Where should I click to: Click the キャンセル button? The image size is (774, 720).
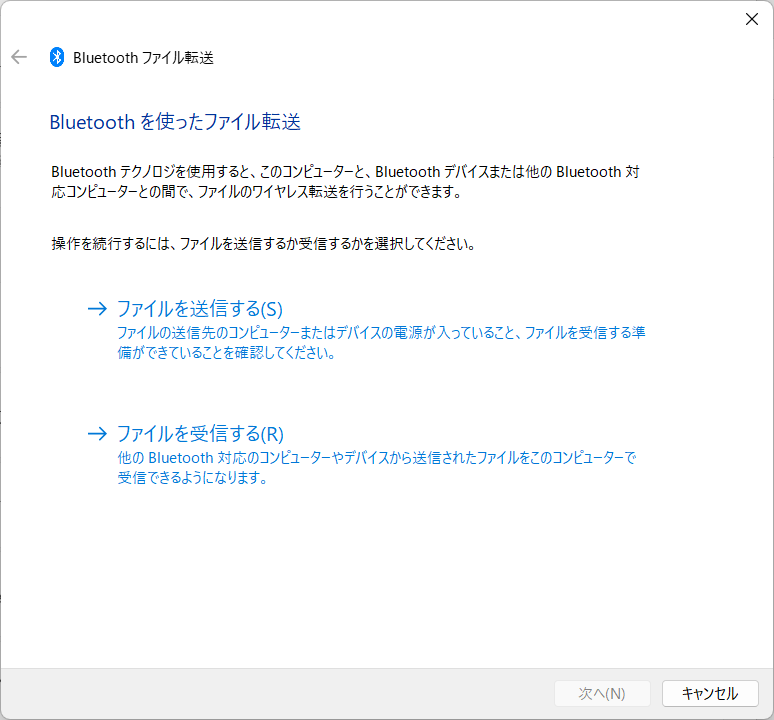coord(710,693)
